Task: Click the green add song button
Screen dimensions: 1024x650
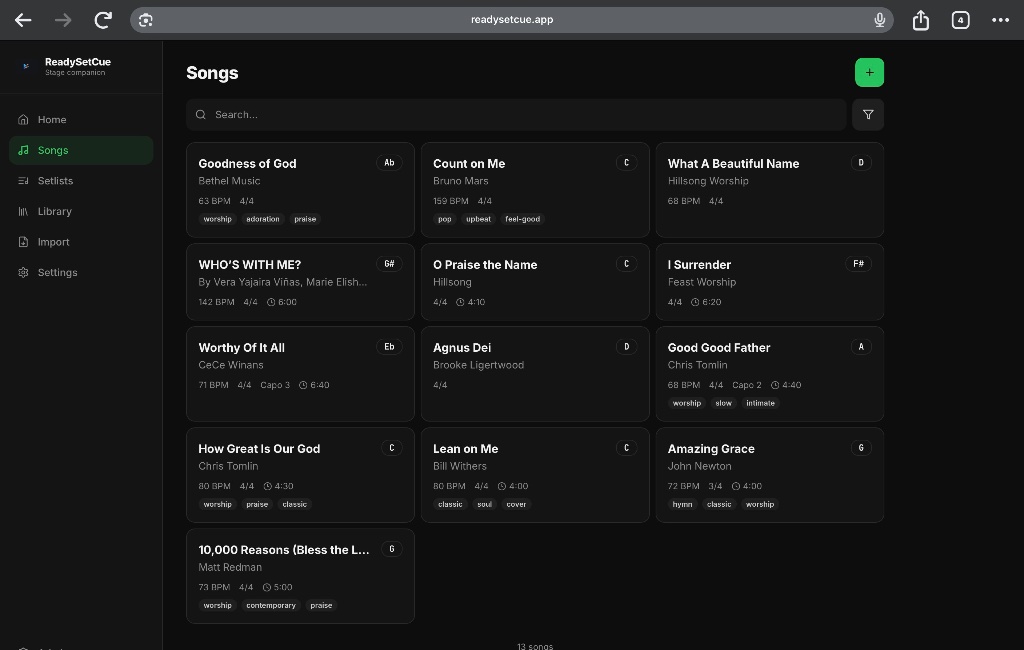Action: click(869, 73)
